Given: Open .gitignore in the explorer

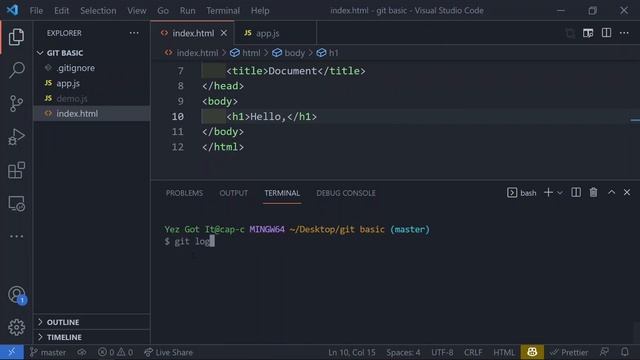Looking at the screenshot, I should (92, 68).
